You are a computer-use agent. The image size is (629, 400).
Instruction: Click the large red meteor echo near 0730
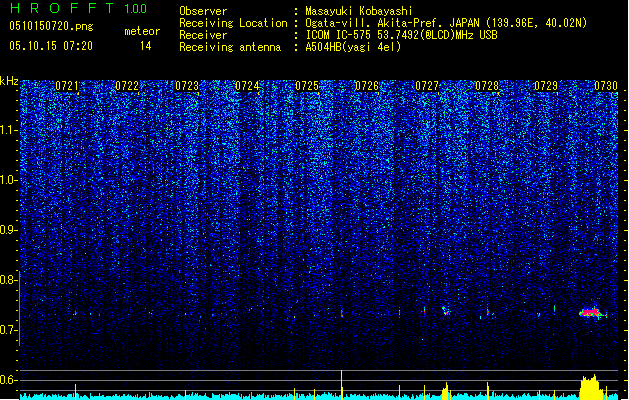(x=589, y=312)
